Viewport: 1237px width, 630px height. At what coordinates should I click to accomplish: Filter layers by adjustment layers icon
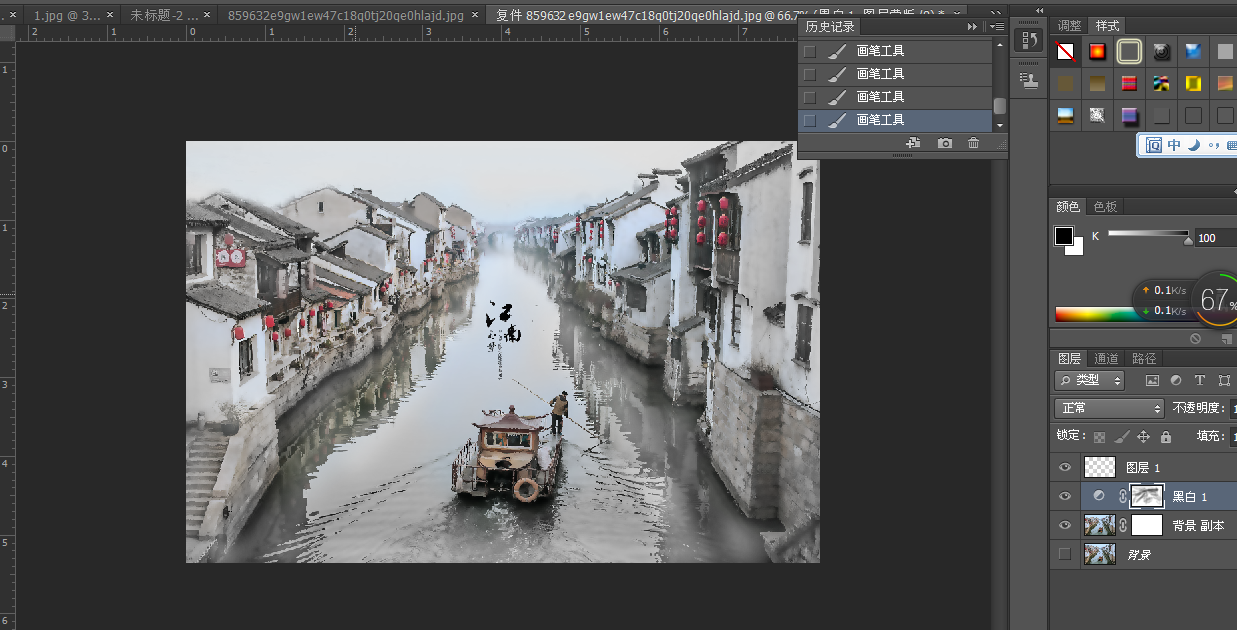click(1176, 381)
